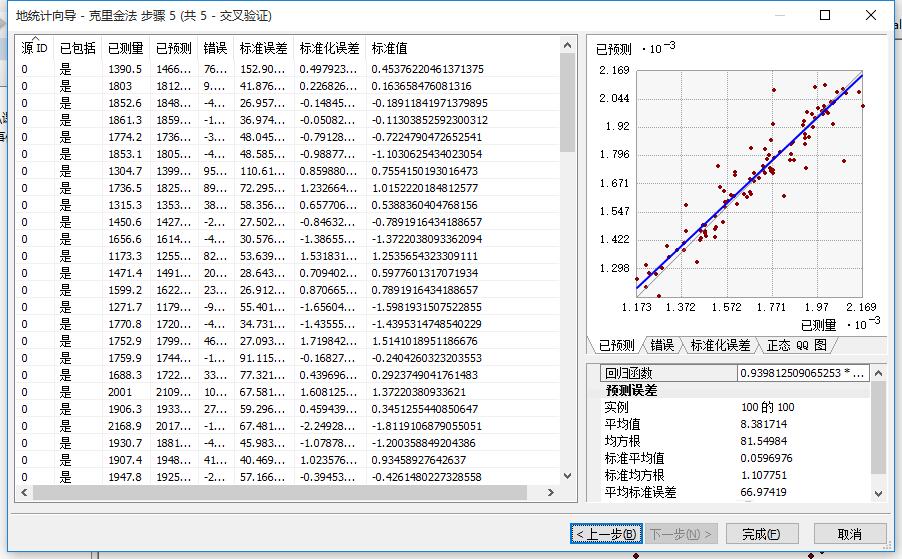Open the 正态 QQ 图 tab
Viewport: 902px width, 559px height.
click(796, 345)
